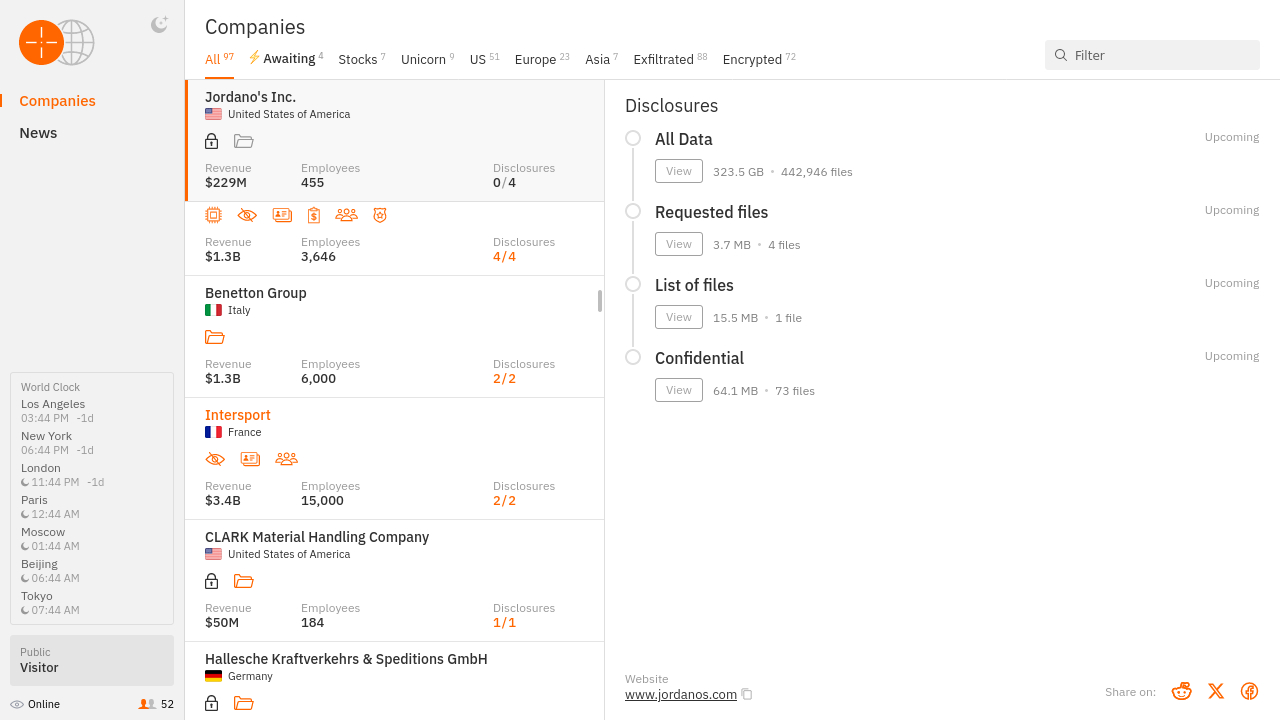Click the lock icon under Jordano's Inc.

click(x=211, y=141)
